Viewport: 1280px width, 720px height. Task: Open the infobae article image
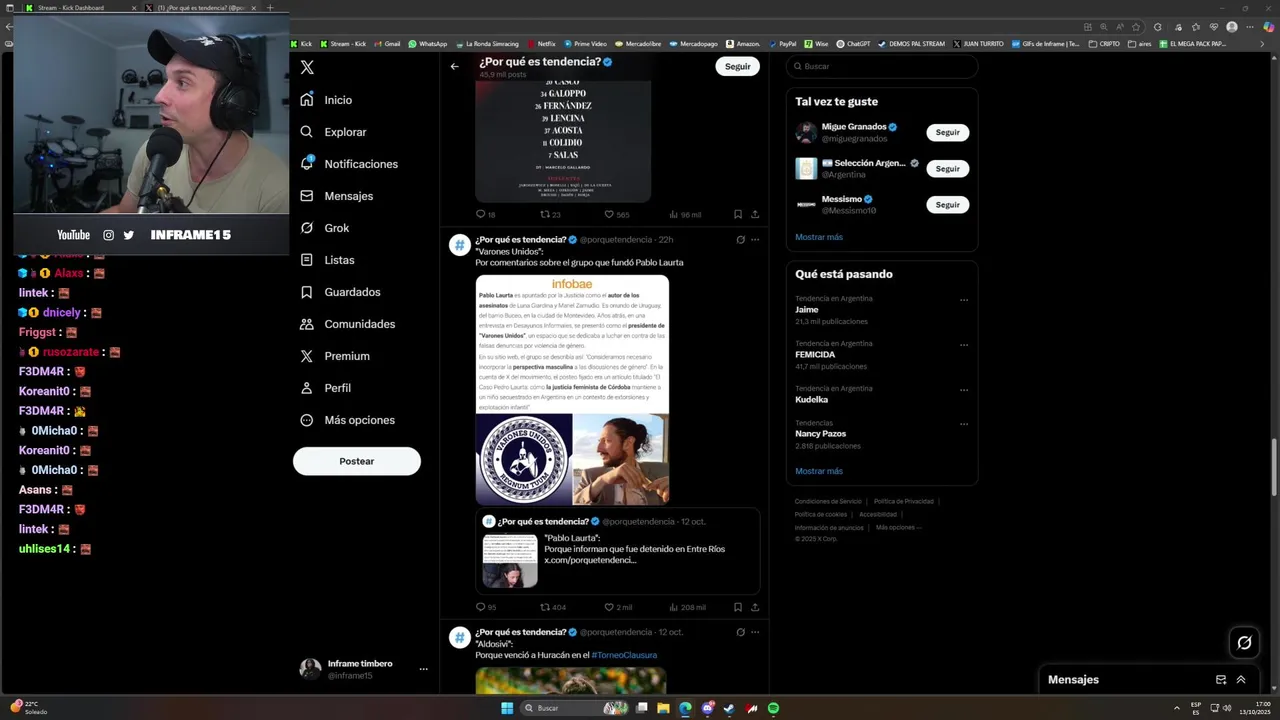572,390
